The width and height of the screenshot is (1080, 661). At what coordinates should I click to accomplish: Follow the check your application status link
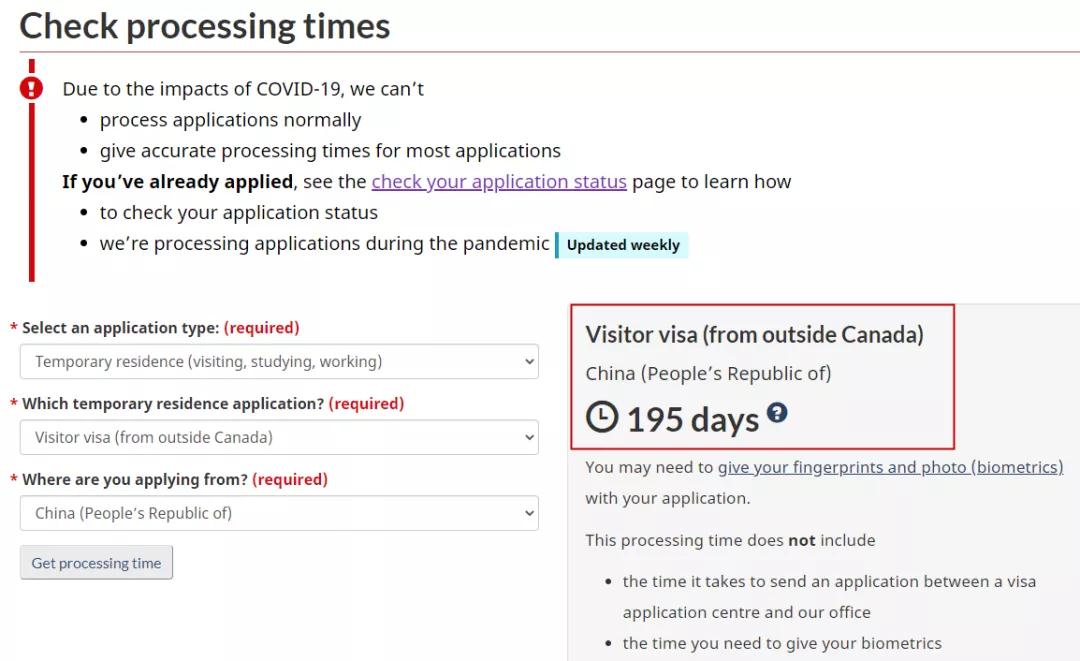click(499, 181)
